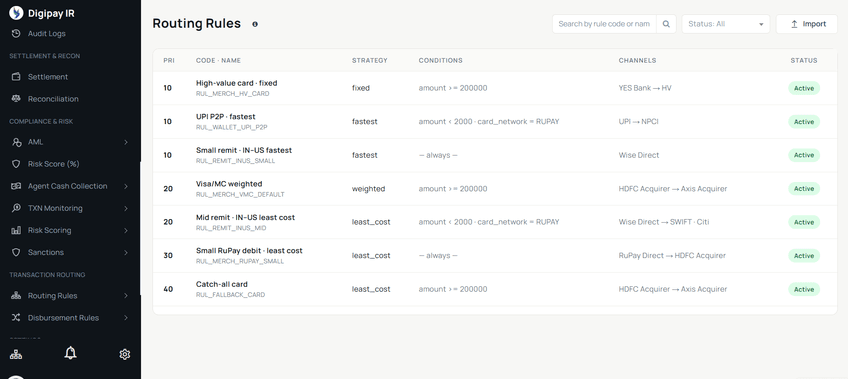The height and width of the screenshot is (379, 848).
Task: Click code RUL_WALLET_UPI_P2P
Action: tap(231, 128)
